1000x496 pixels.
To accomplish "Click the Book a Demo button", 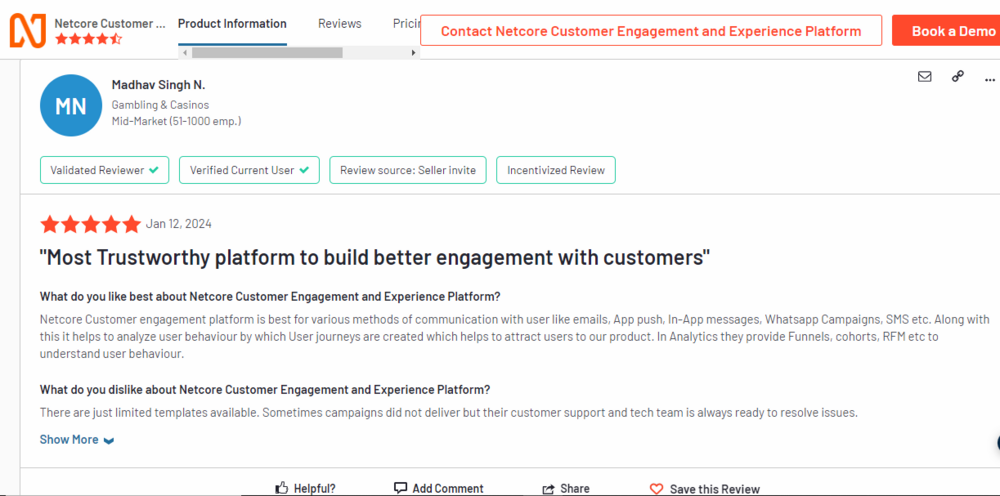I will tap(946, 31).
